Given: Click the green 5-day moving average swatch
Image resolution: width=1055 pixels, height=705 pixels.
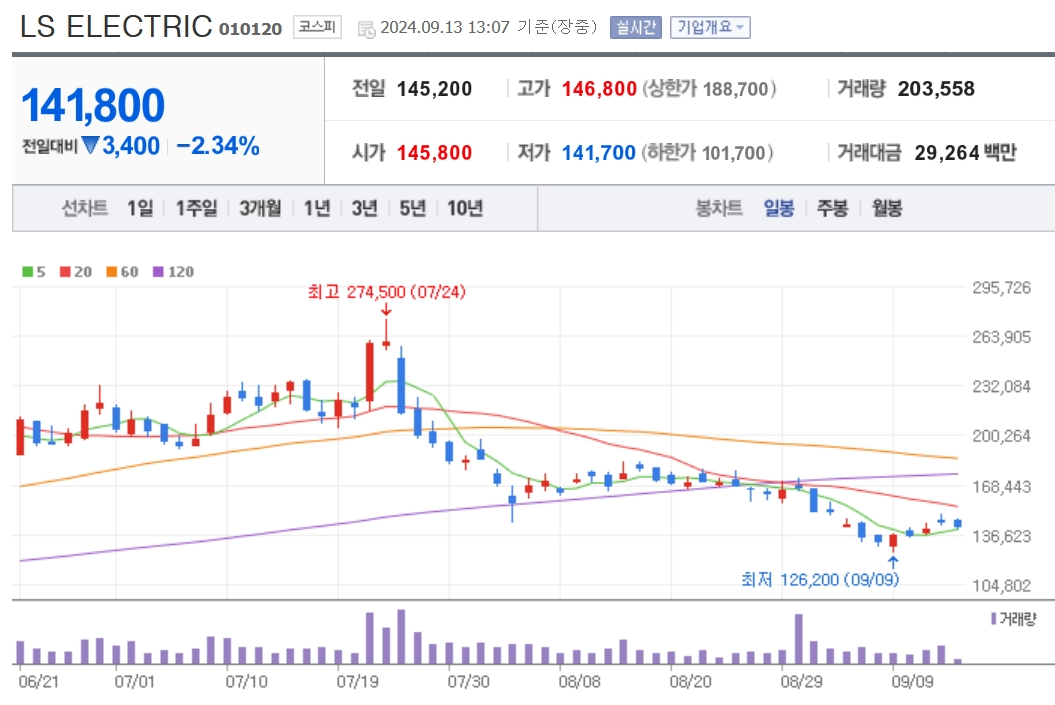Looking at the screenshot, I should click(28, 272).
